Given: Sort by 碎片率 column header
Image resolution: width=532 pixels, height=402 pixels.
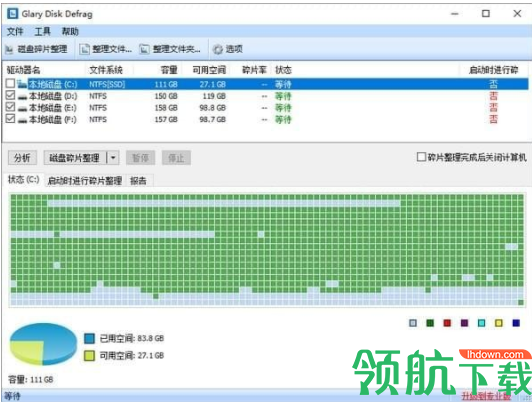Looking at the screenshot, I should tap(254, 70).
